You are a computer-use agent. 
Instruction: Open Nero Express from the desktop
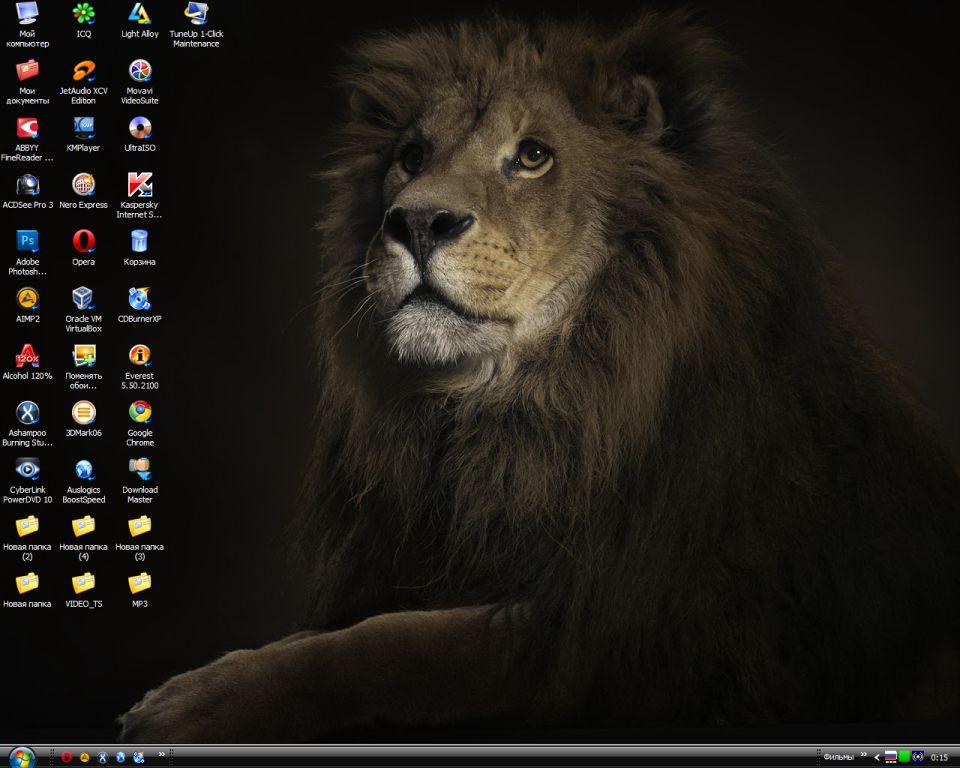(x=84, y=185)
